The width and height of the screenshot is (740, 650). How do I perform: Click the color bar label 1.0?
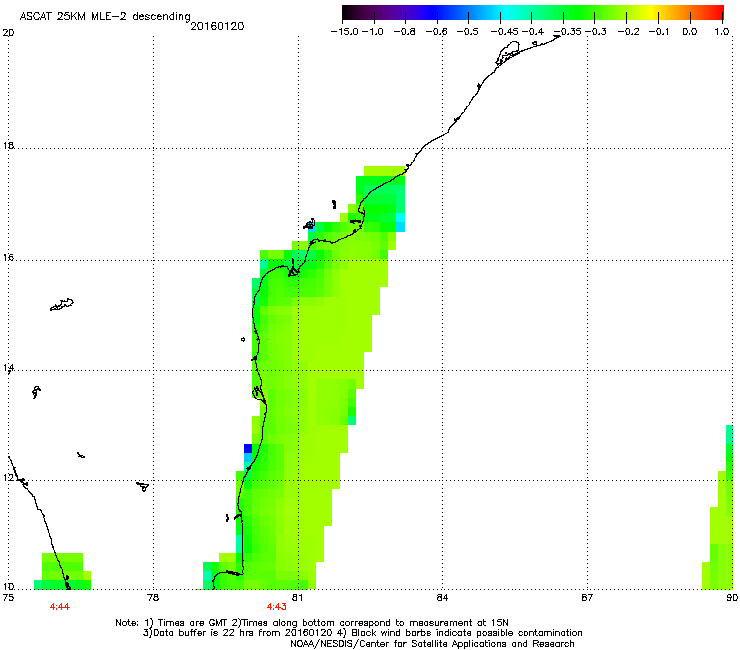tap(722, 32)
